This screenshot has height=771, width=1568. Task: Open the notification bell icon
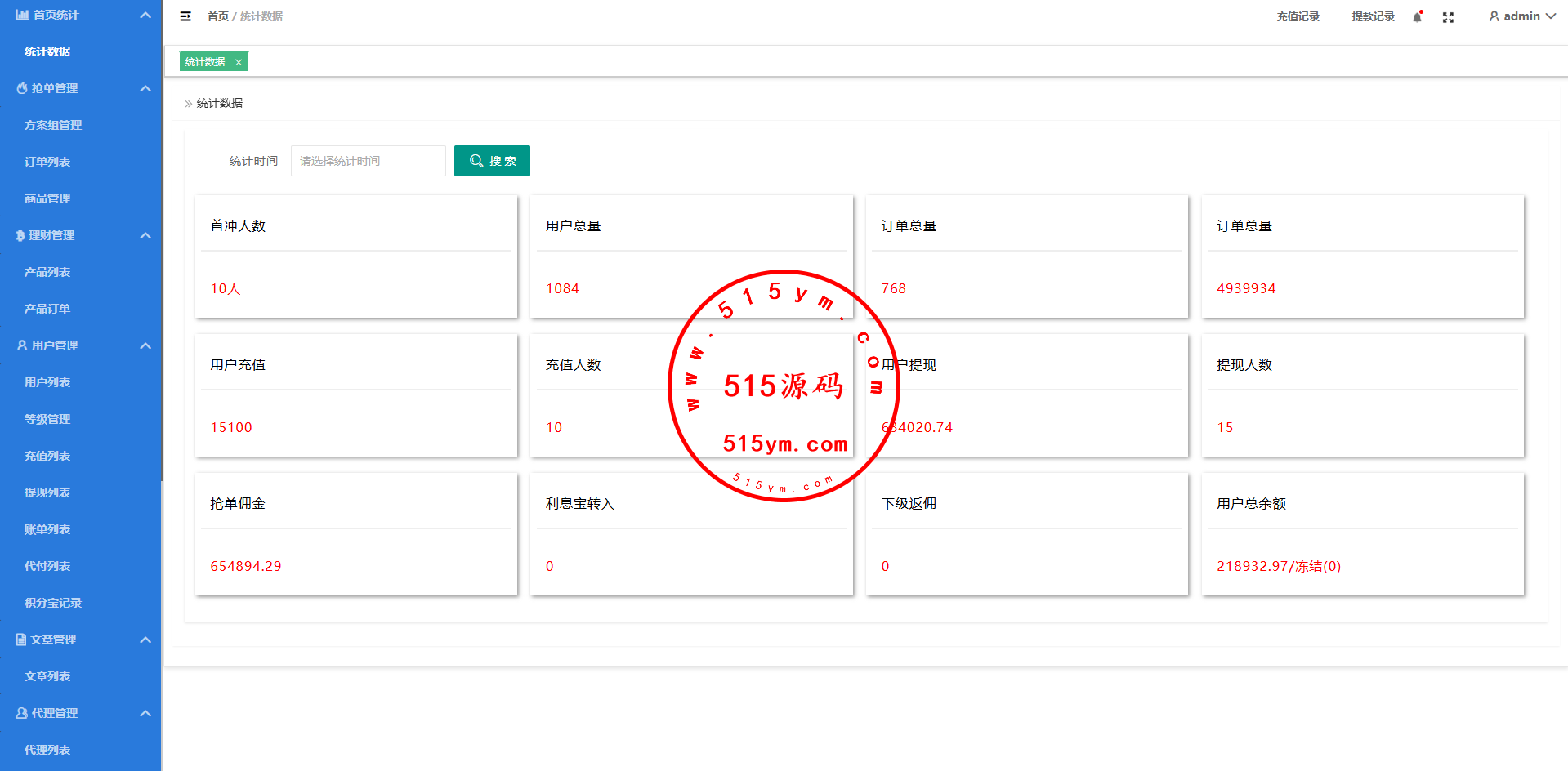[x=1418, y=17]
